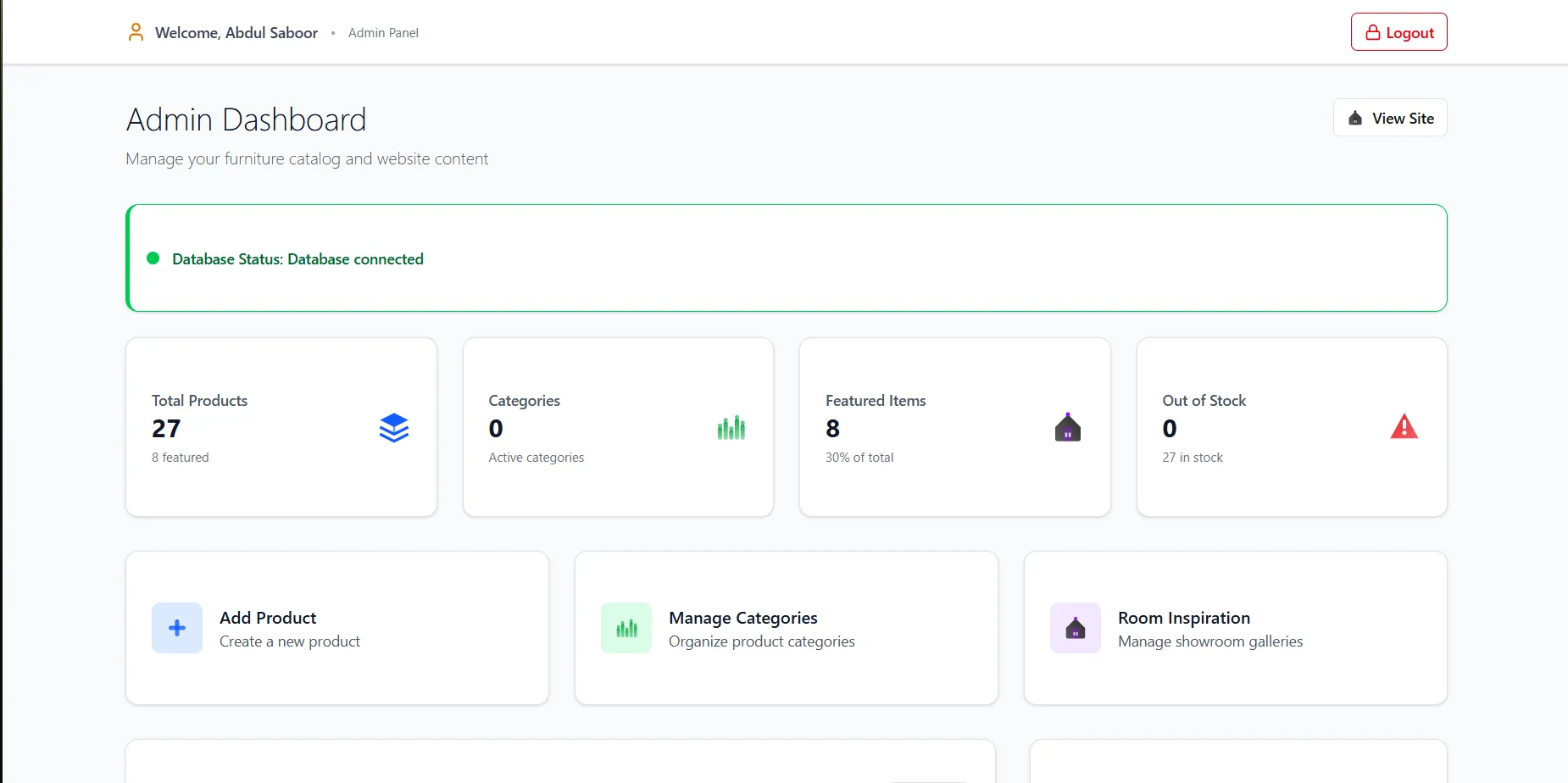Viewport: 1568px width, 783px height.
Task: Click the green bar chart icon in Categories card
Action: (731, 428)
